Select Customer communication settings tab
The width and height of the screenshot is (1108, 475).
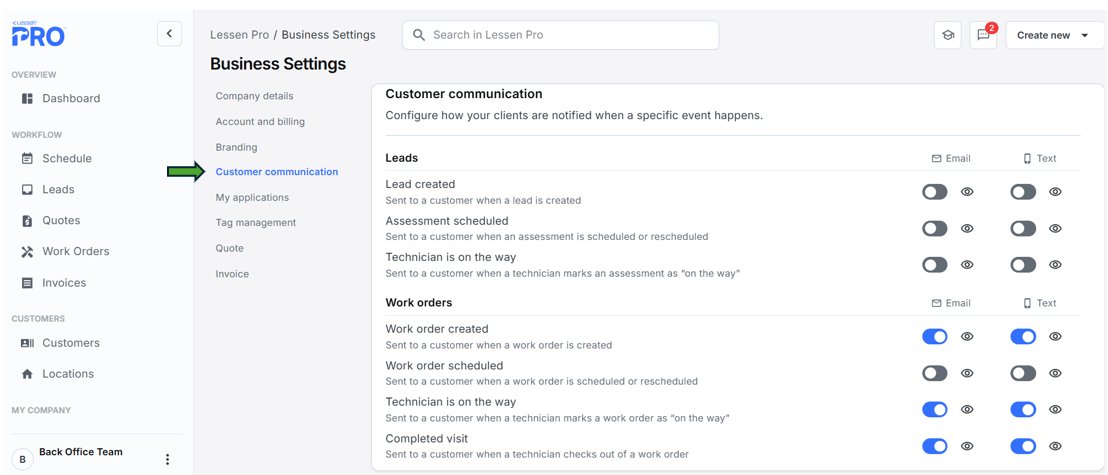click(277, 172)
